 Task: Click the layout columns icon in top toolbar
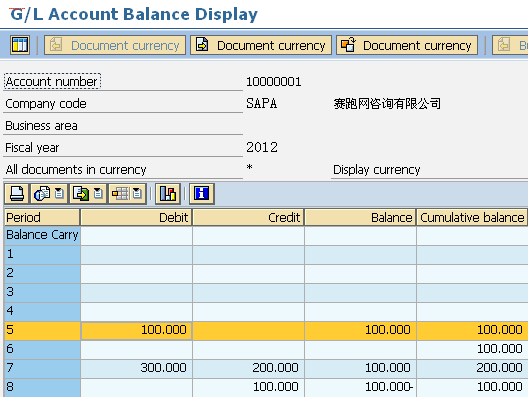20,45
